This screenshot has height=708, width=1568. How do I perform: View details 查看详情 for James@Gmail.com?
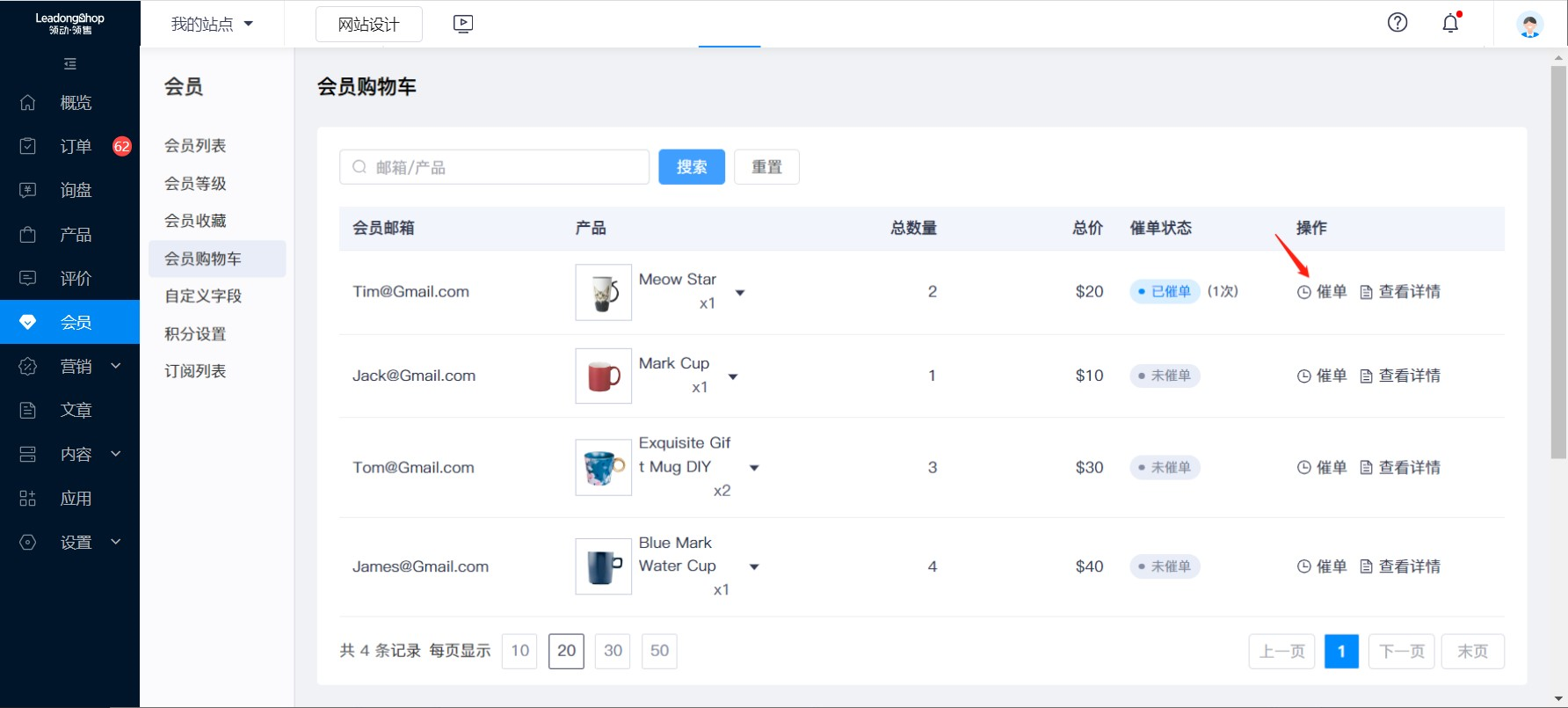[1400, 566]
